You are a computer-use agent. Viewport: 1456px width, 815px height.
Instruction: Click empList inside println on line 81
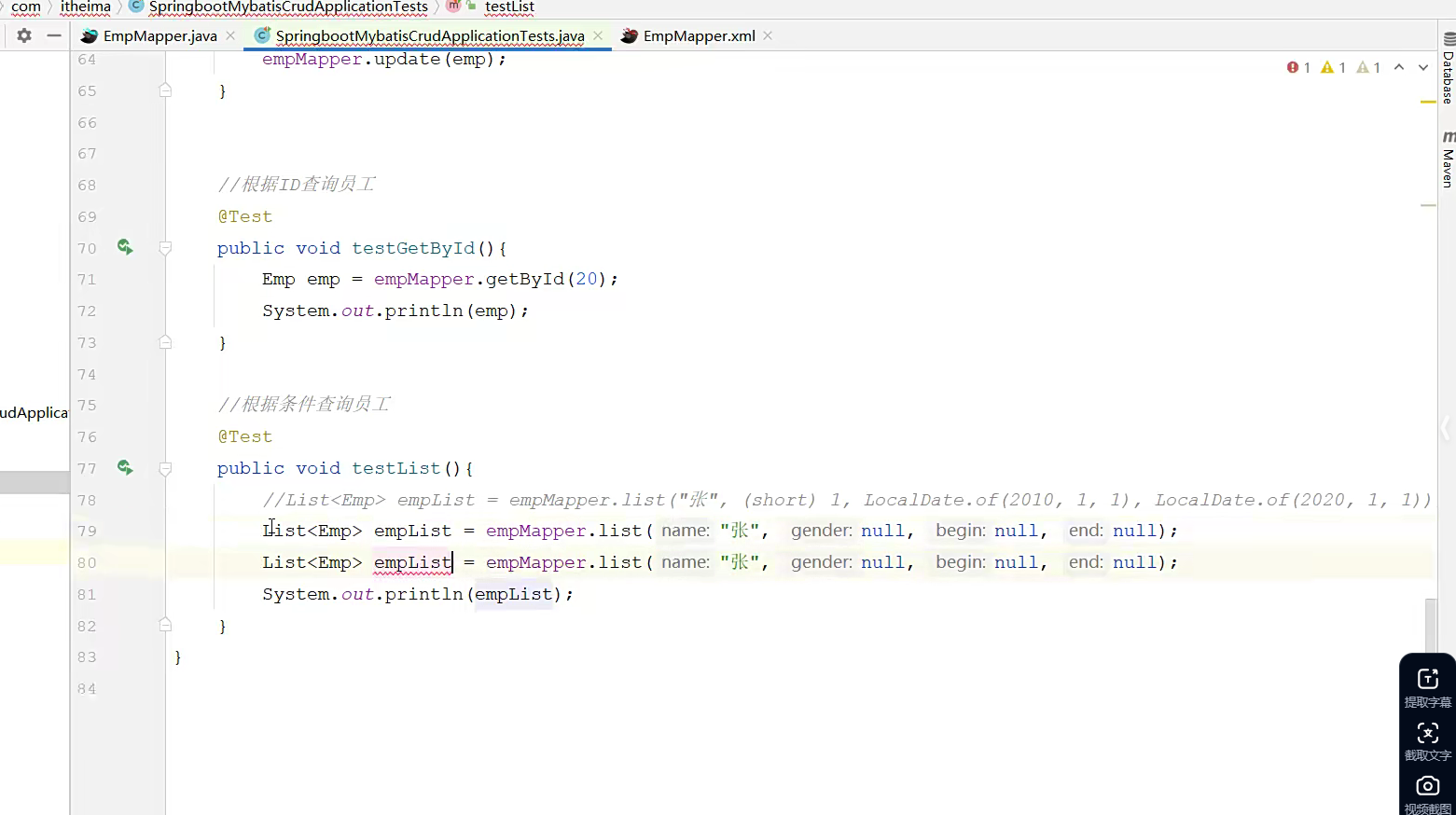coord(513,594)
